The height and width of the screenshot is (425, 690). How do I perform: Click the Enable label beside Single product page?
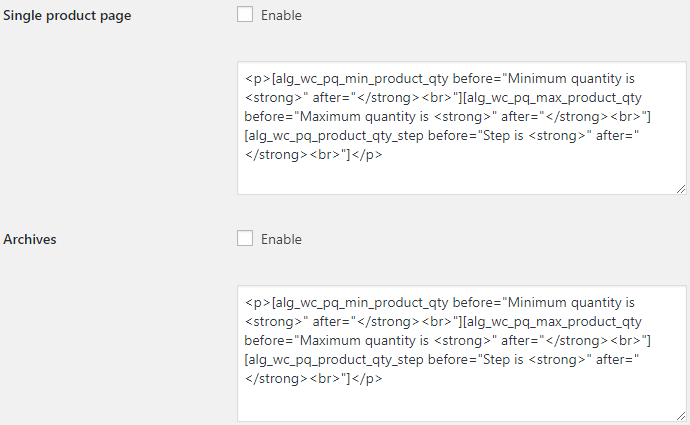(x=281, y=15)
